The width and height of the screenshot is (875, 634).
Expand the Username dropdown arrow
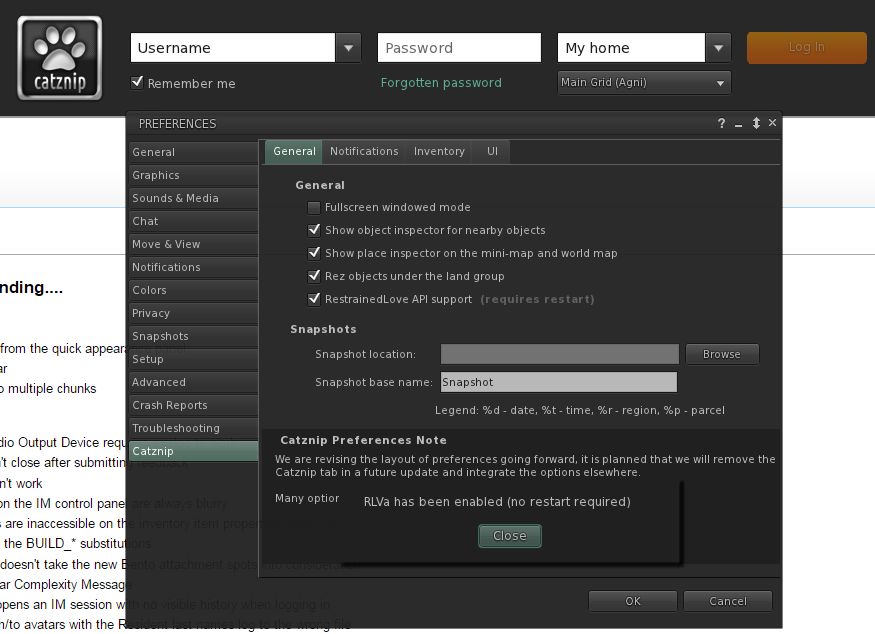coord(348,48)
